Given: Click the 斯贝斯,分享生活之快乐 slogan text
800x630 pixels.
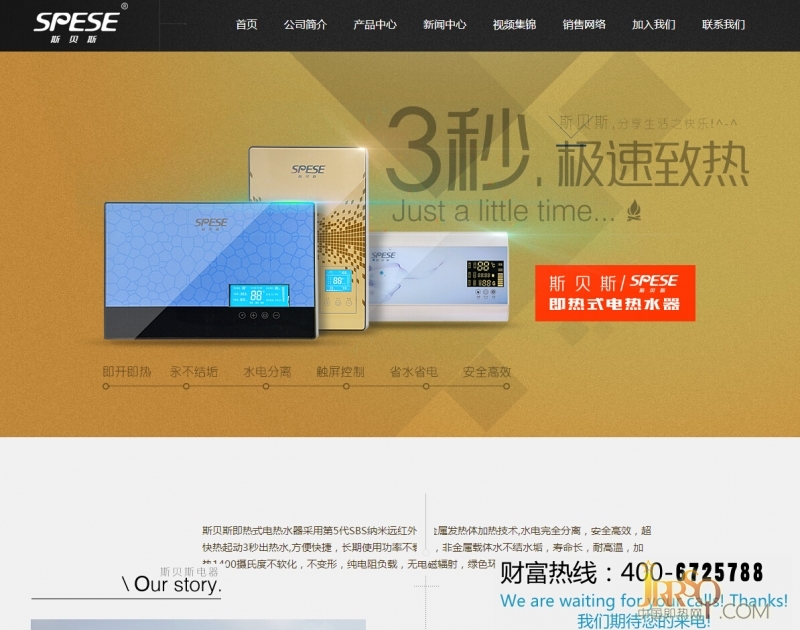Looking at the screenshot, I should pyautogui.click(x=648, y=123).
